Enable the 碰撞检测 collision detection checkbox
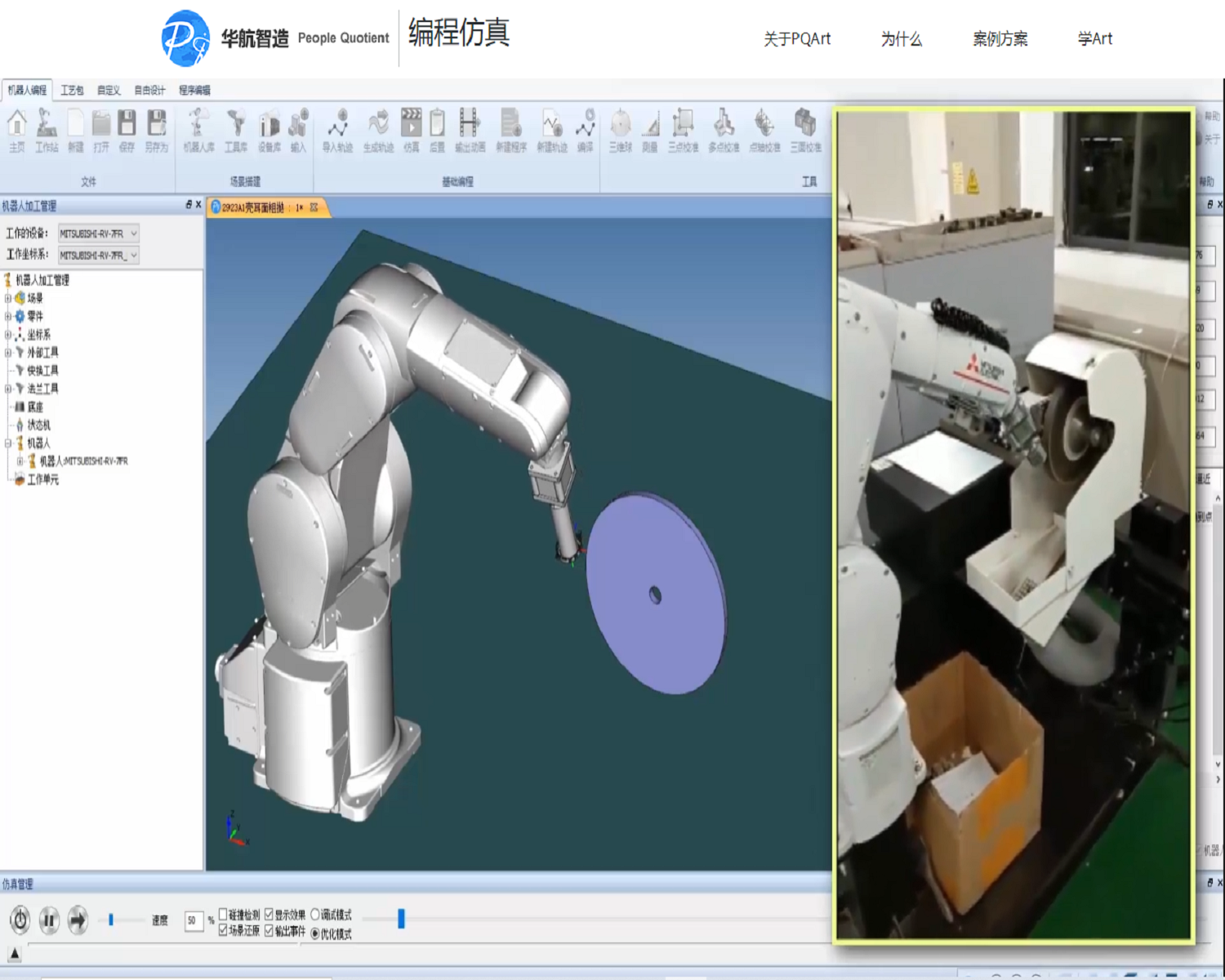 [223, 914]
